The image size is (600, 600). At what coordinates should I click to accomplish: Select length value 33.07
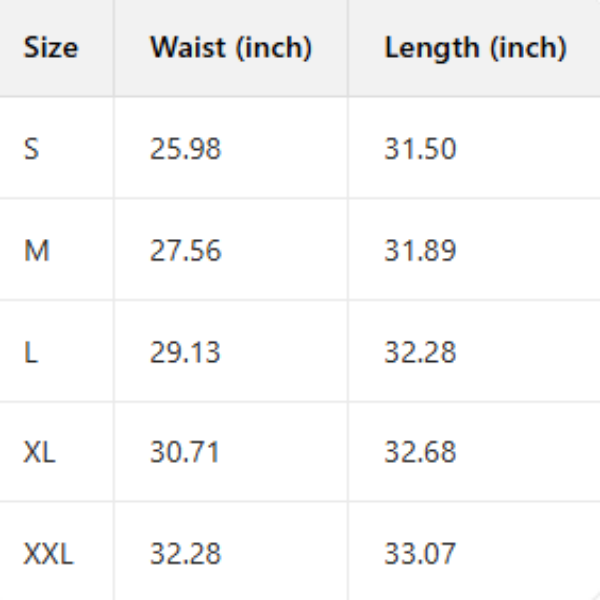click(420, 553)
